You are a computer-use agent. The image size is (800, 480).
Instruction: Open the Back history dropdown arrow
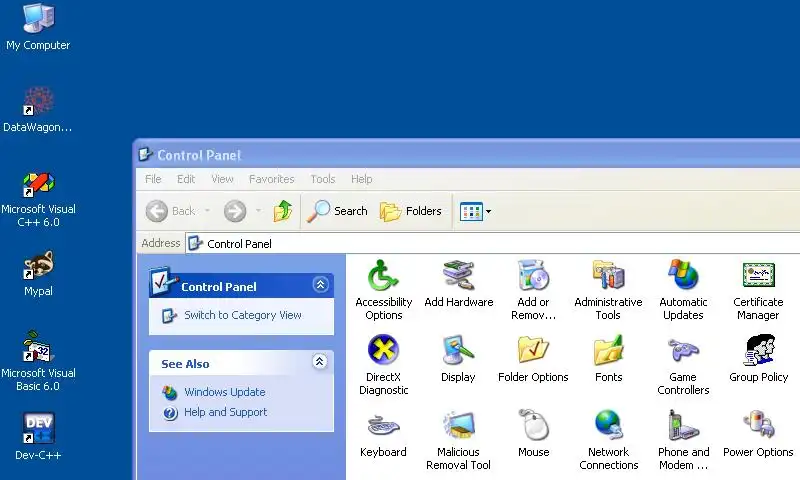click(207, 211)
